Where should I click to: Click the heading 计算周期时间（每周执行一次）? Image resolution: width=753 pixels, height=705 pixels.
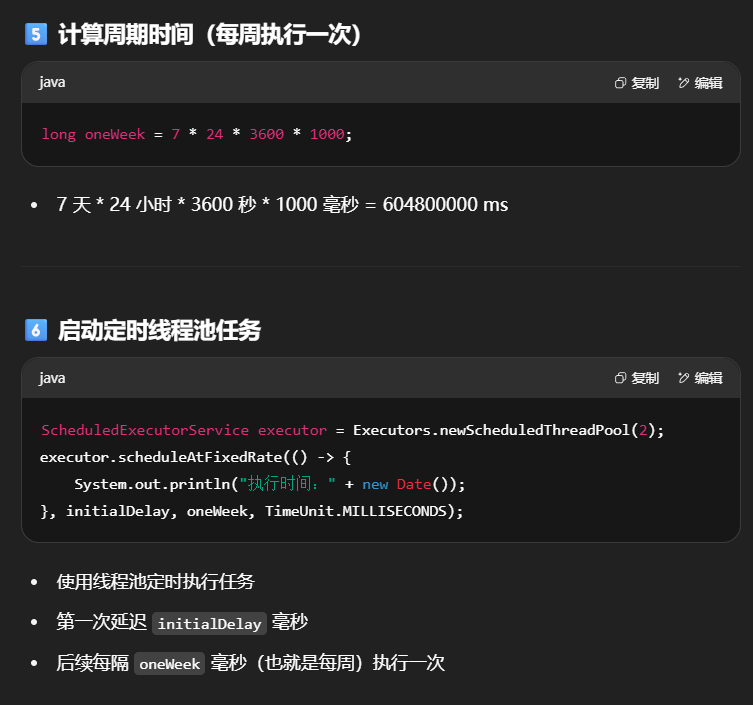(x=209, y=35)
